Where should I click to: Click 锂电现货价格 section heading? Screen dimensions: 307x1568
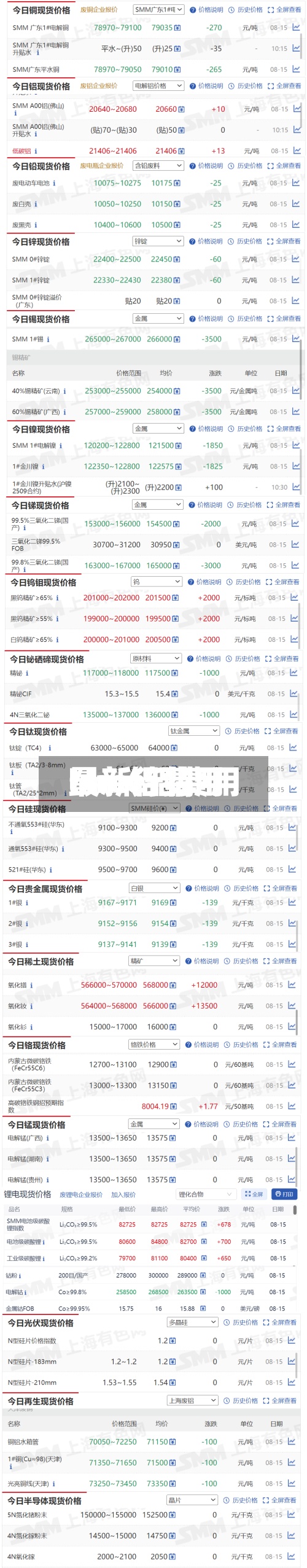(x=28, y=1195)
